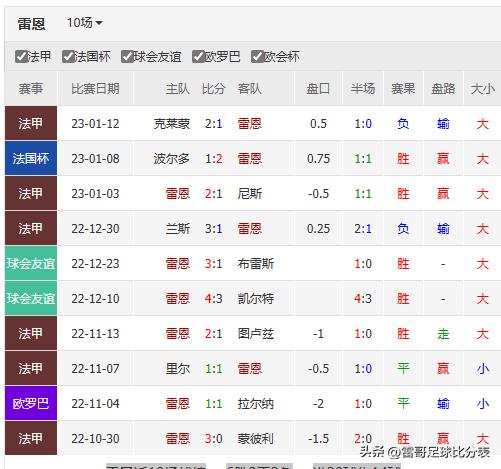Viewport: 501px width, 469px height.
Task: Click the 比赛日期 column header
Action: 95,89
